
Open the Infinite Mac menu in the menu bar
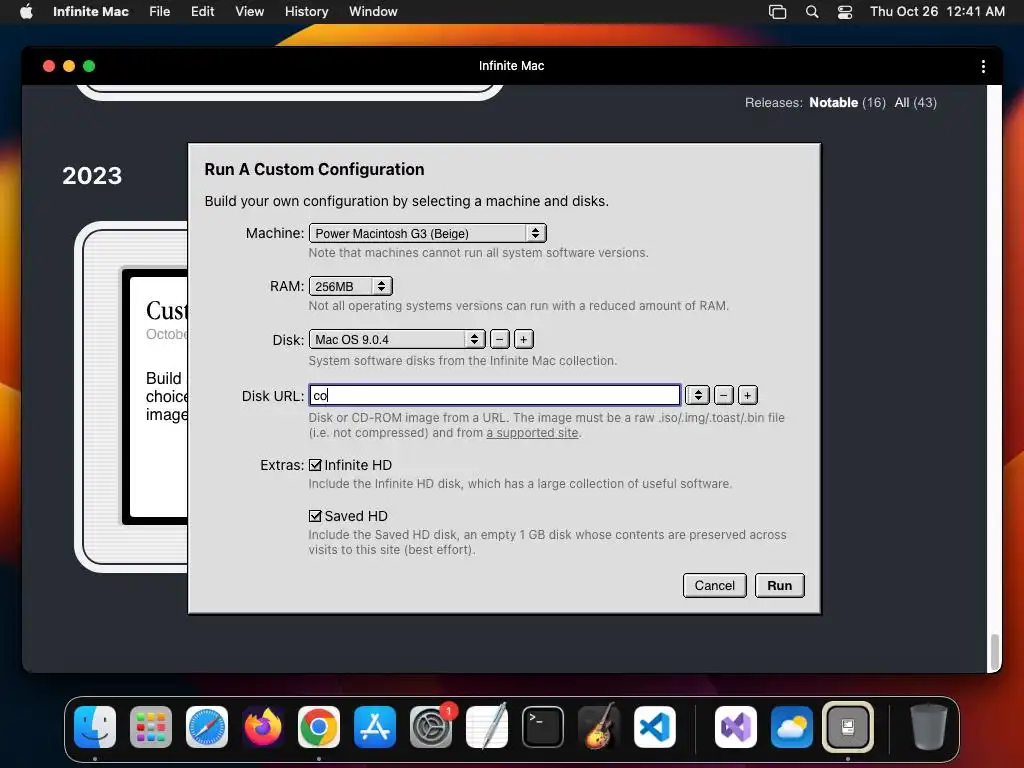(x=91, y=11)
